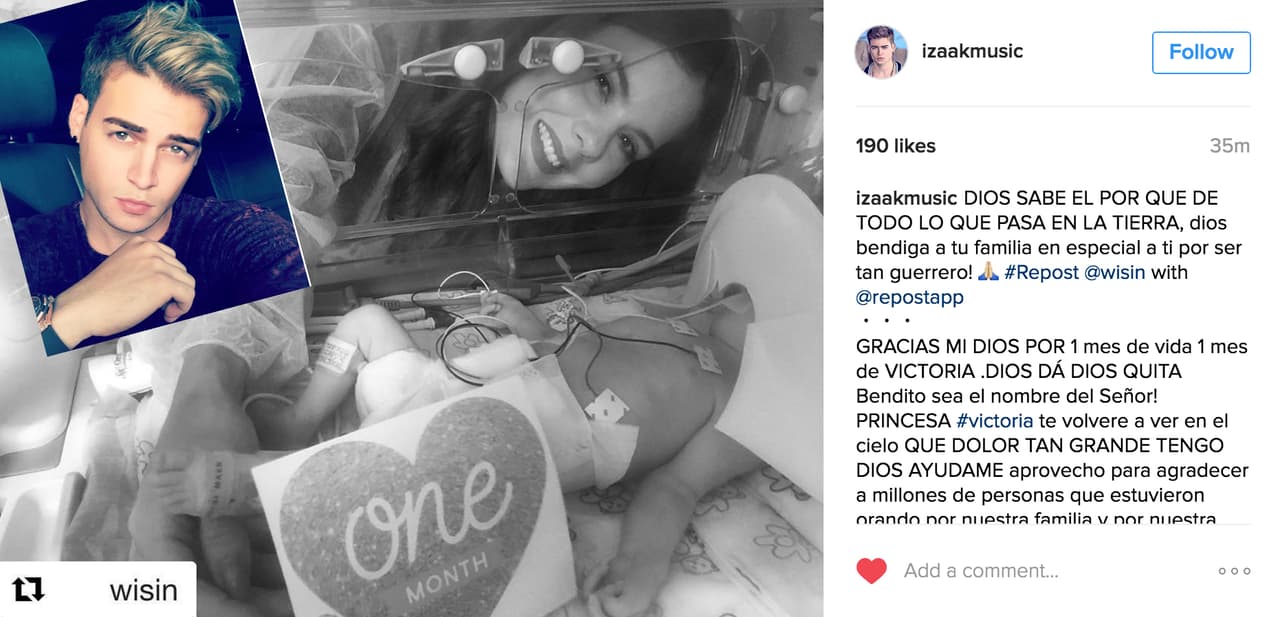
Task: Click the izaakmusic name starting the caption
Action: (x=907, y=198)
